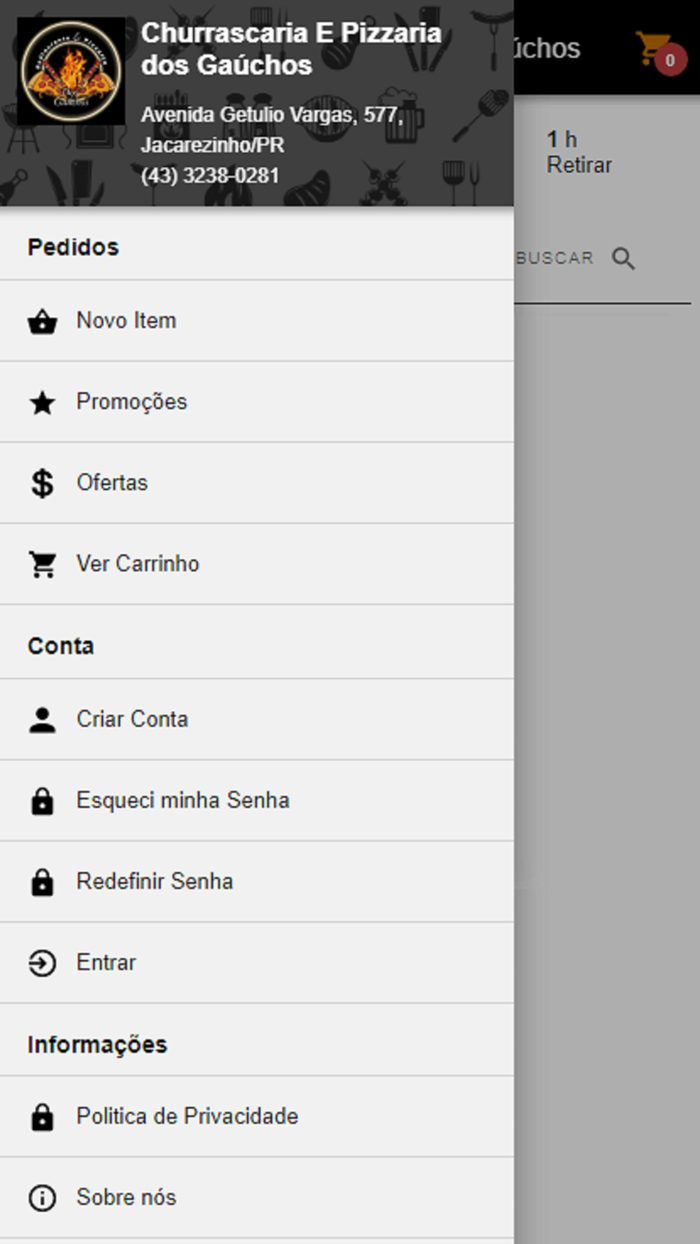Image resolution: width=700 pixels, height=1244 pixels.
Task: Open the Politica de Privacidade link
Action: 187,1116
